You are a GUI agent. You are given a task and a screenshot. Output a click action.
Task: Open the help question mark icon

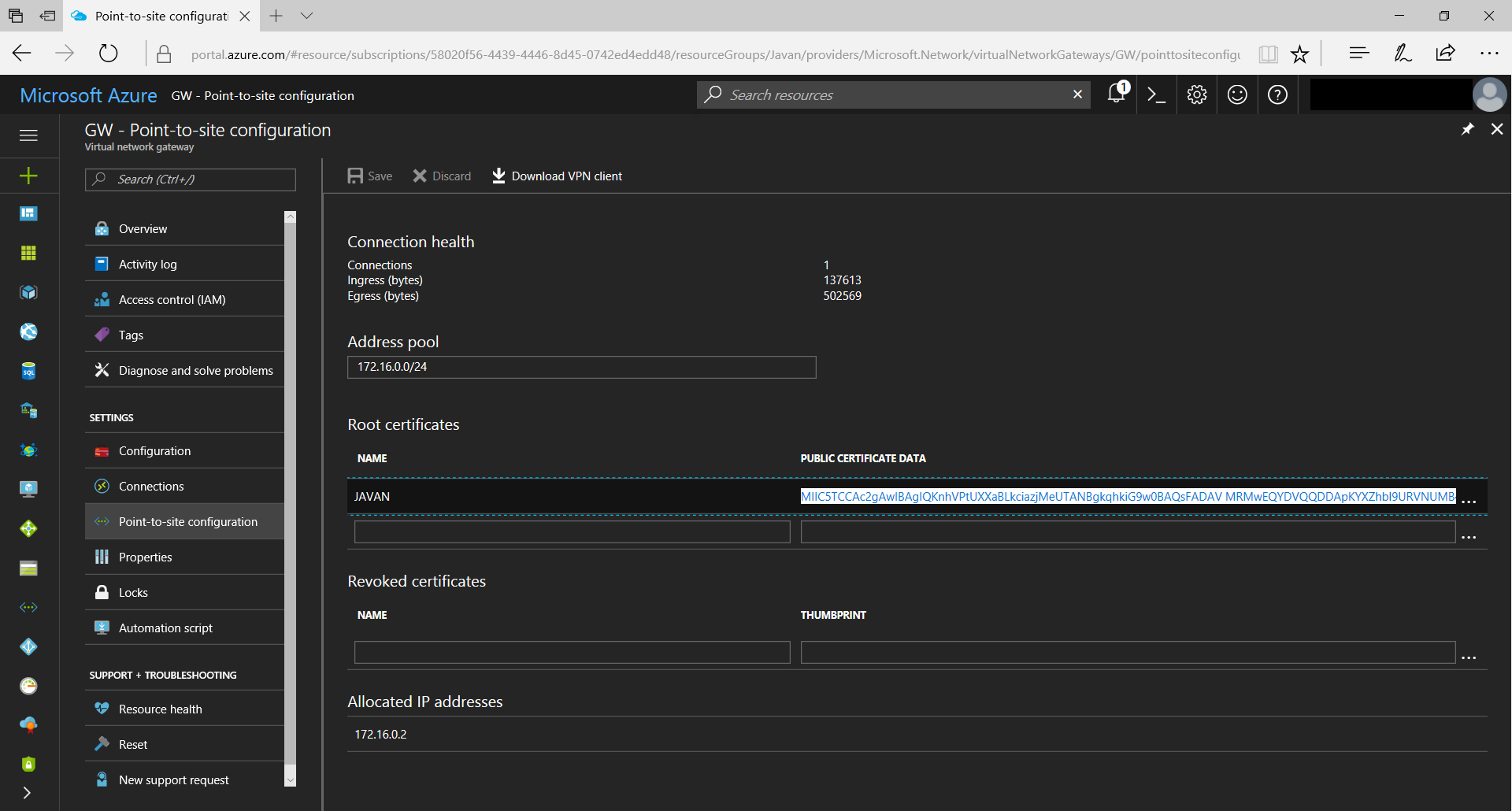pyautogui.click(x=1277, y=95)
